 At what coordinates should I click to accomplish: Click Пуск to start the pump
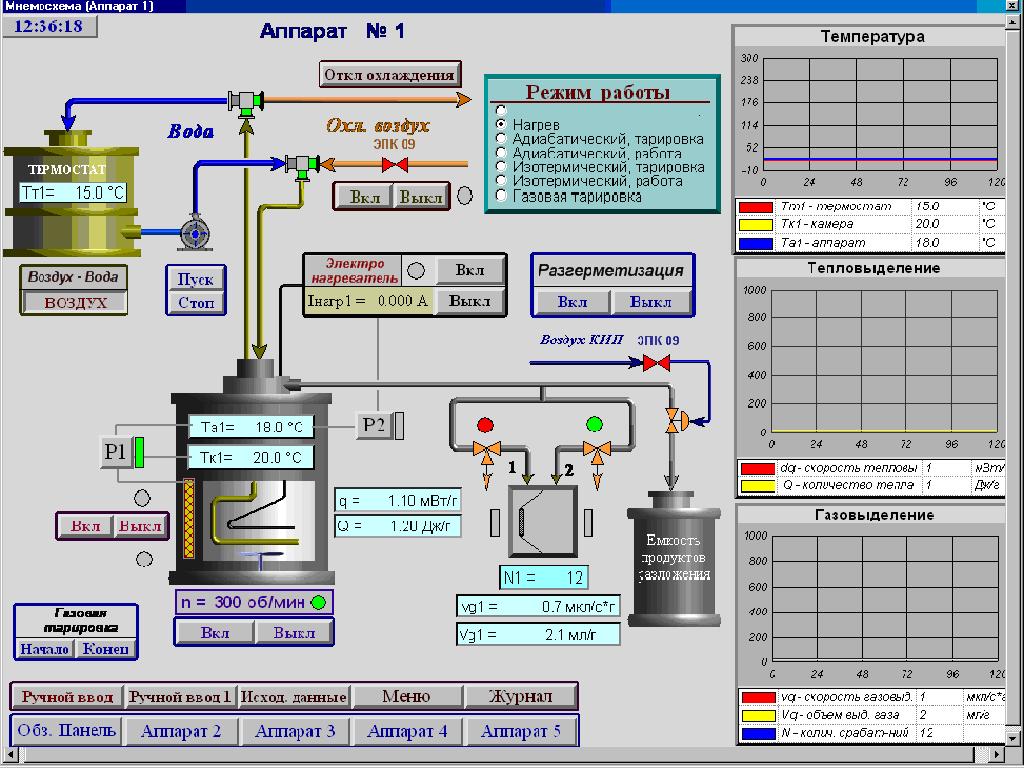(x=195, y=279)
